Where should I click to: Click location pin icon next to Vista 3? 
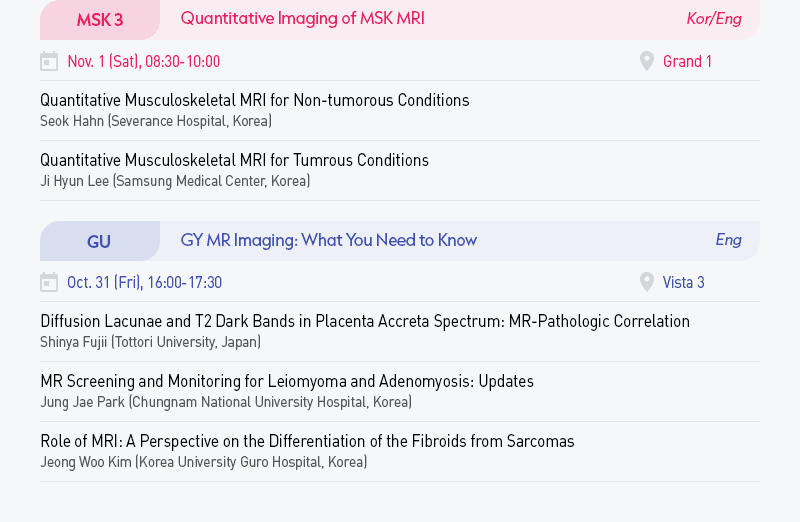click(x=647, y=282)
